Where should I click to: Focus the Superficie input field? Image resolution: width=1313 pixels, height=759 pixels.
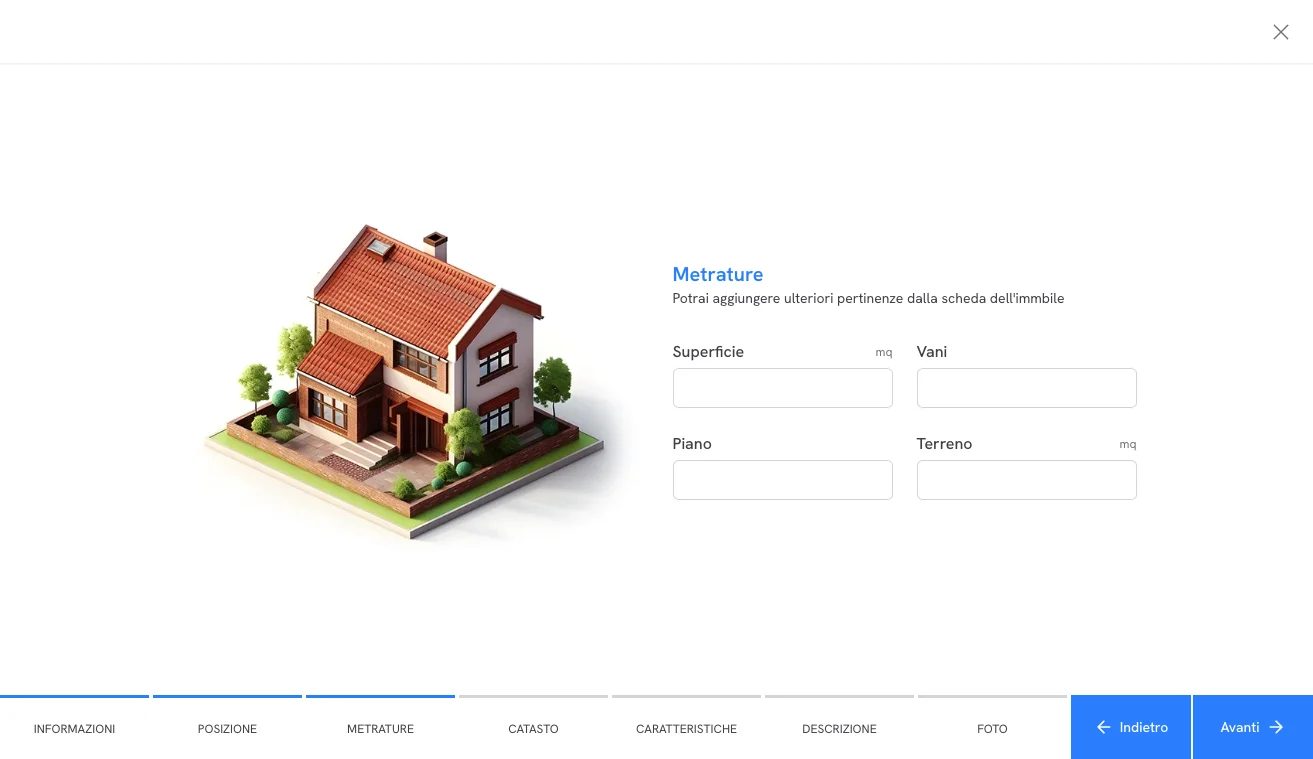[x=782, y=388]
